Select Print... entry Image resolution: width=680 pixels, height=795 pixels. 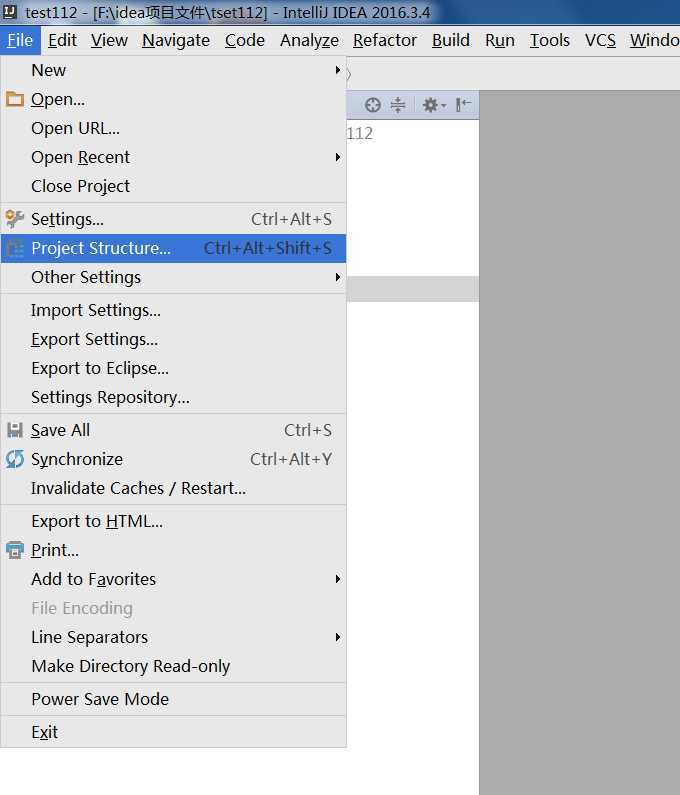coord(173,550)
